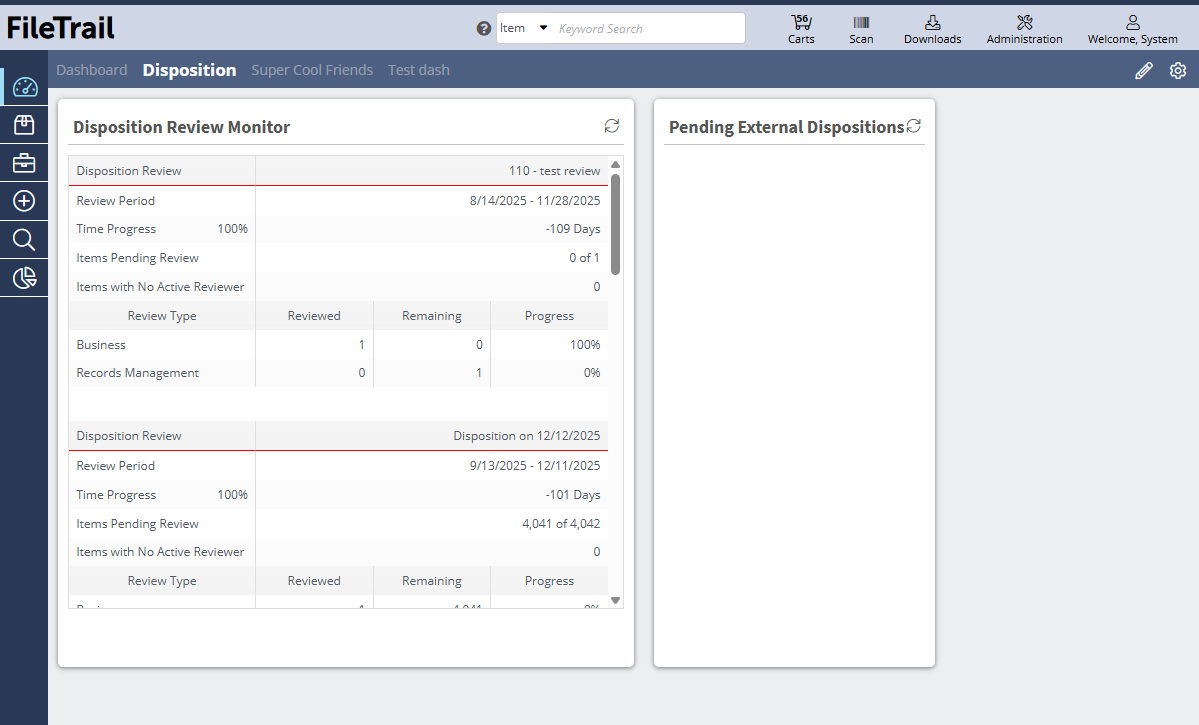
Task: Select the Disposition tab
Action: click(190, 70)
